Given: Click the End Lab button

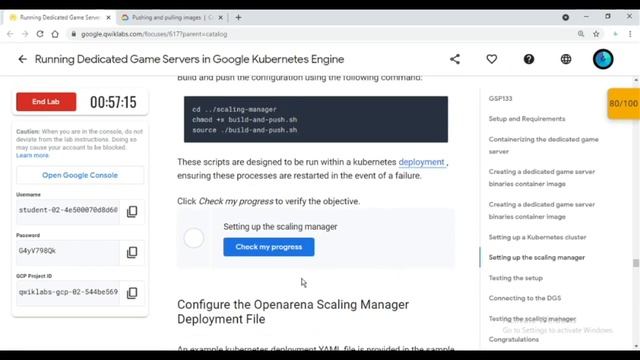Looking at the screenshot, I should [46, 102].
